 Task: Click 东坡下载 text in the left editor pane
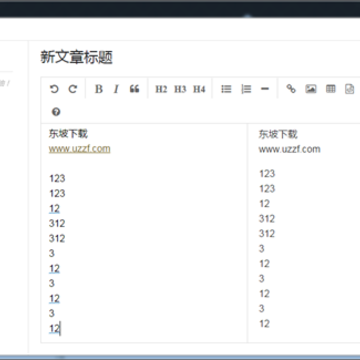pos(68,134)
